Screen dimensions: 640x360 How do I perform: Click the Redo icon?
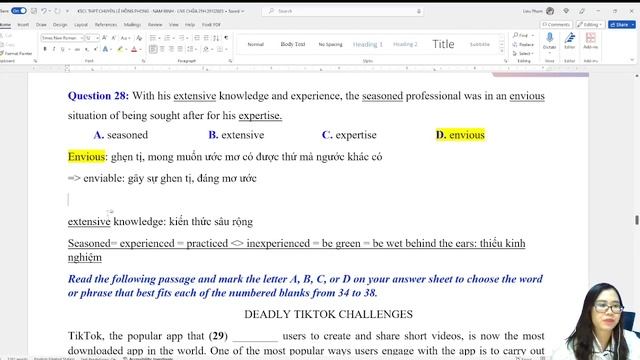pos(57,11)
